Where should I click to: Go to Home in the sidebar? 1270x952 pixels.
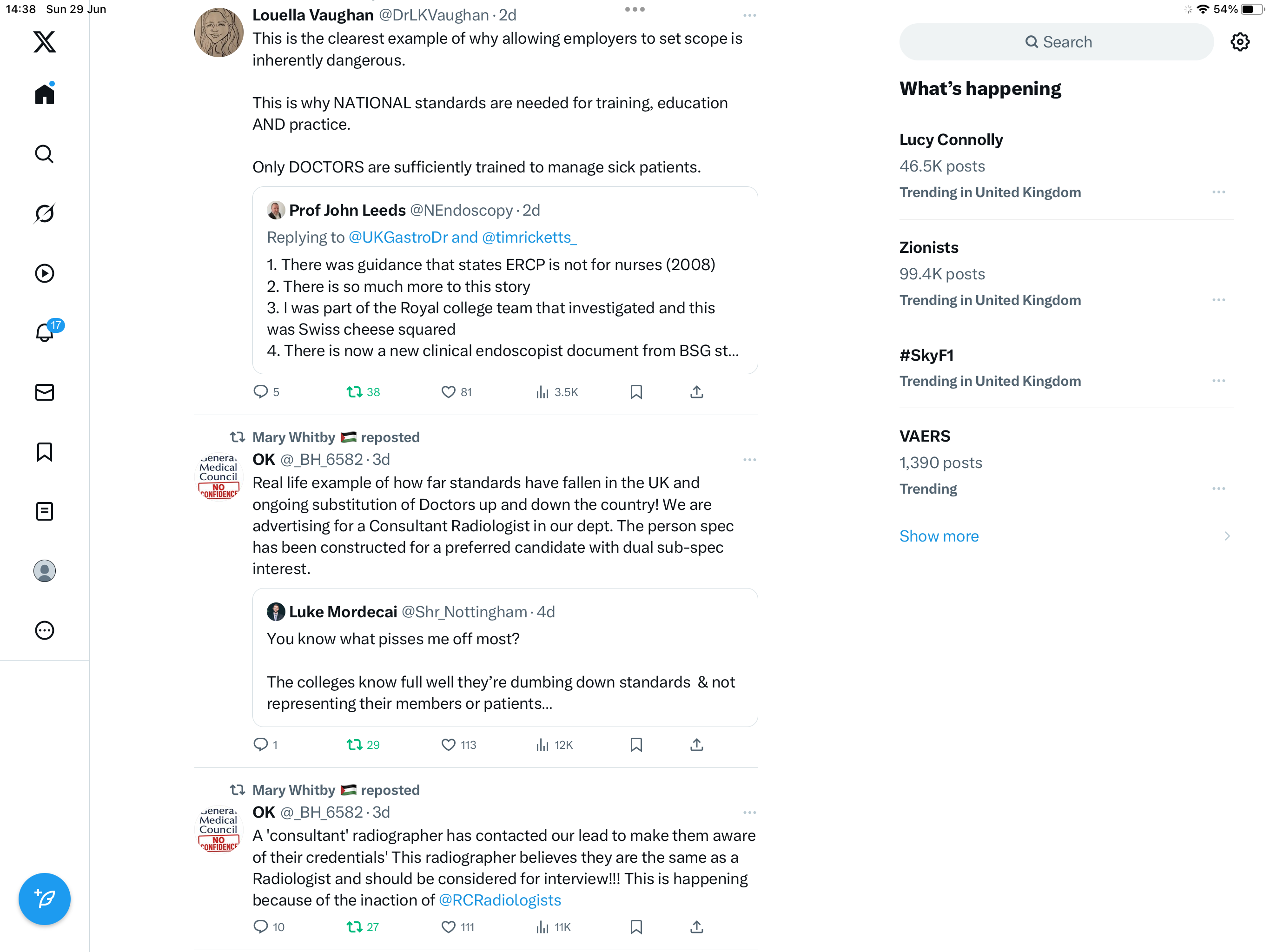44,93
